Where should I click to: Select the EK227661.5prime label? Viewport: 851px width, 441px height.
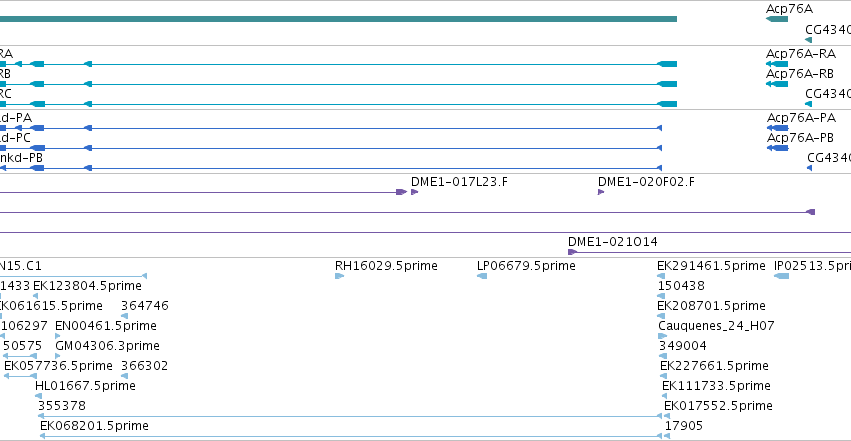714,366
